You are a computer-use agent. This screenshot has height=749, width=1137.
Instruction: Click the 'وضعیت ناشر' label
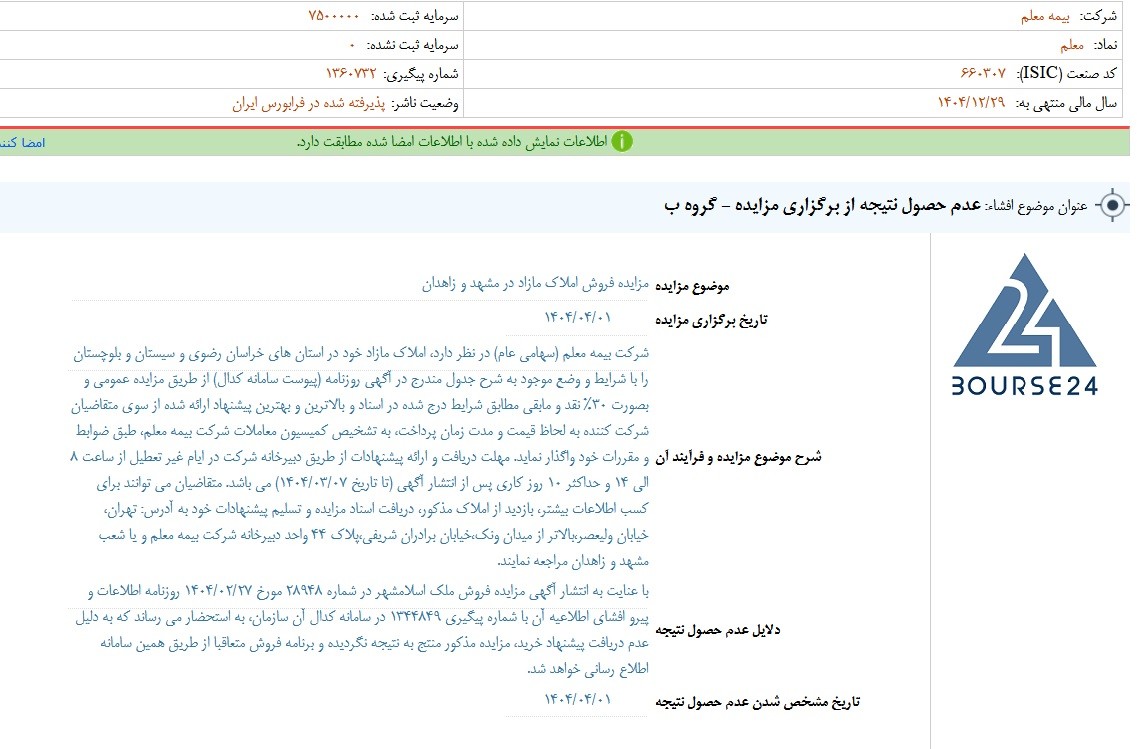(425, 103)
